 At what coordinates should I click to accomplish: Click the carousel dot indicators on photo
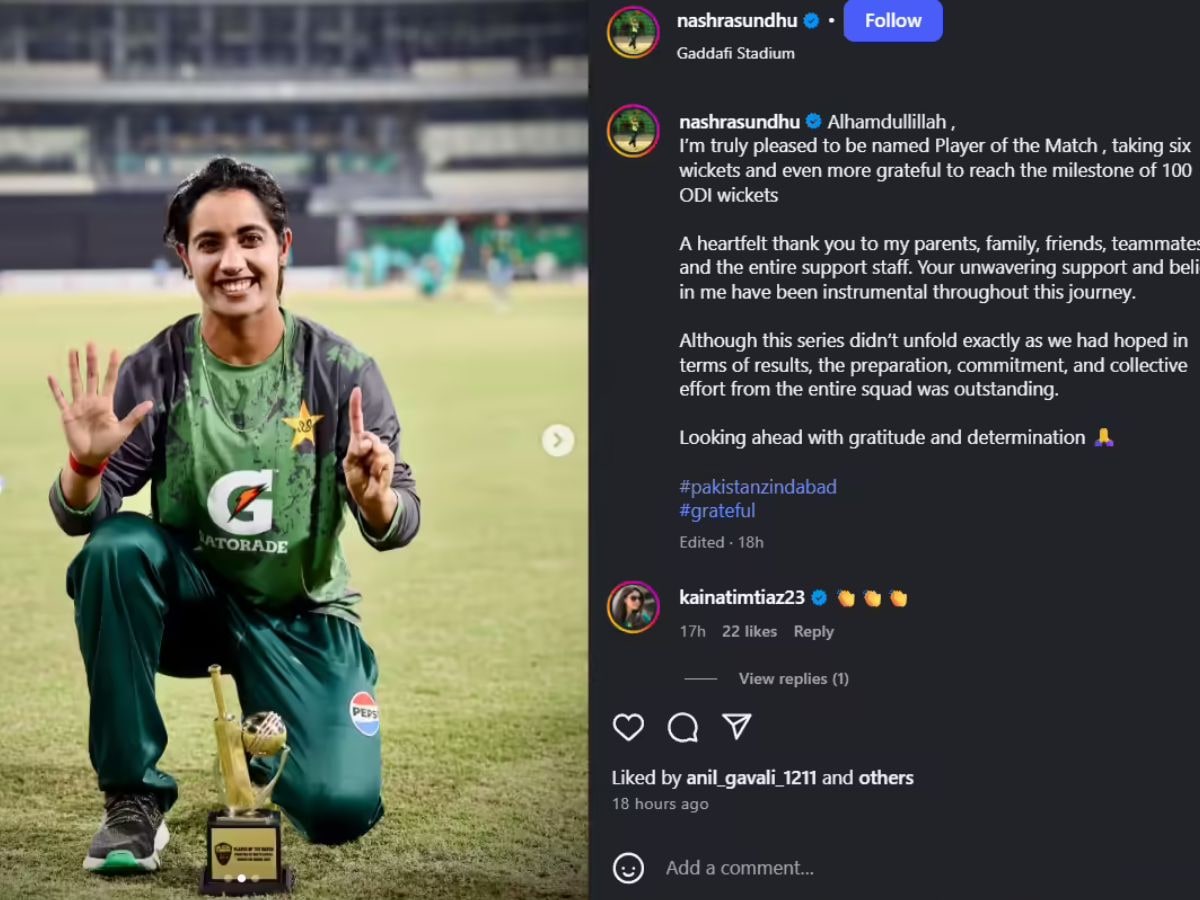click(x=241, y=878)
